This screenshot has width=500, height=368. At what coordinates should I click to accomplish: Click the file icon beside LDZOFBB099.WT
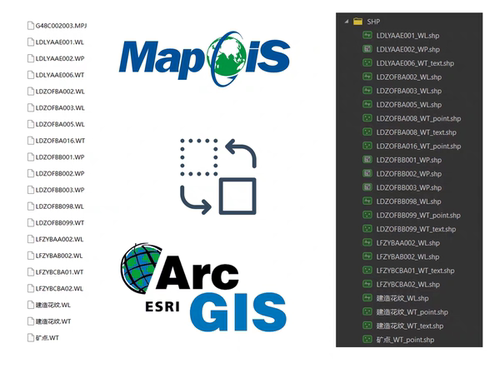[30, 222]
